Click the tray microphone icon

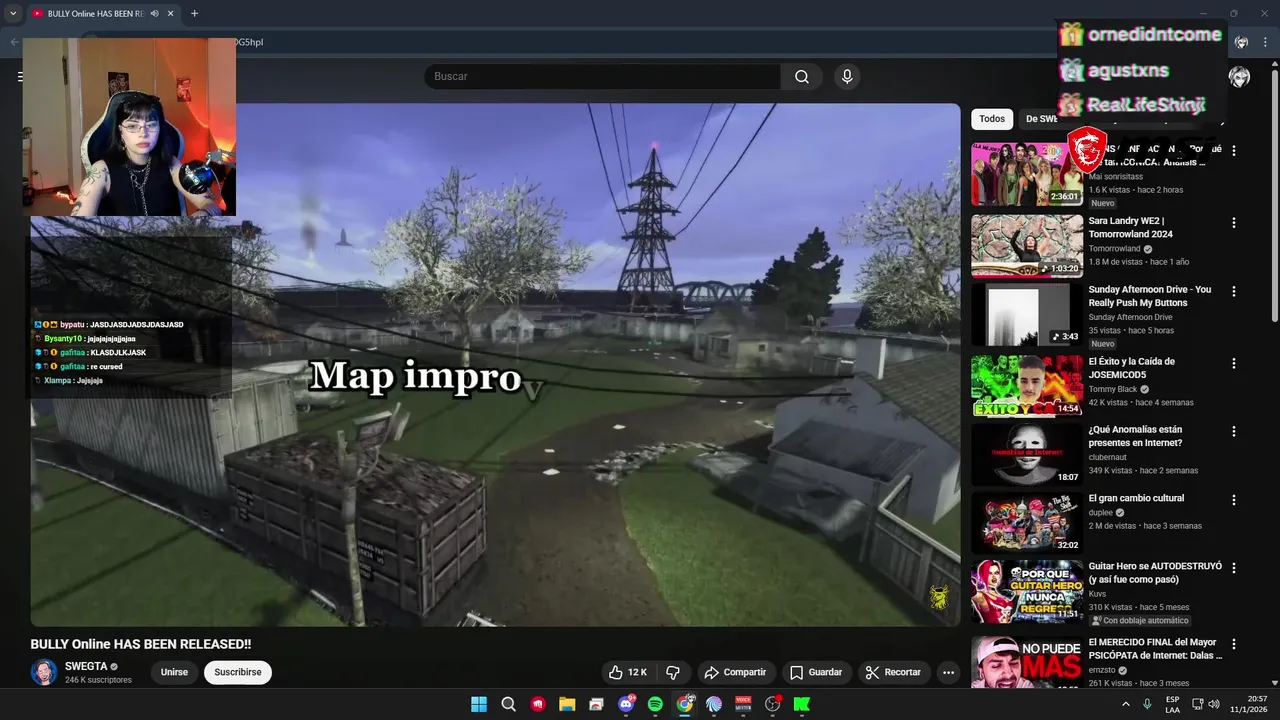coord(1147,704)
